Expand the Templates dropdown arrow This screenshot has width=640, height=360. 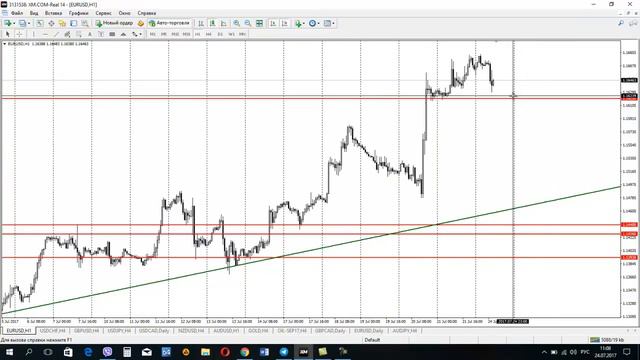point(333,23)
